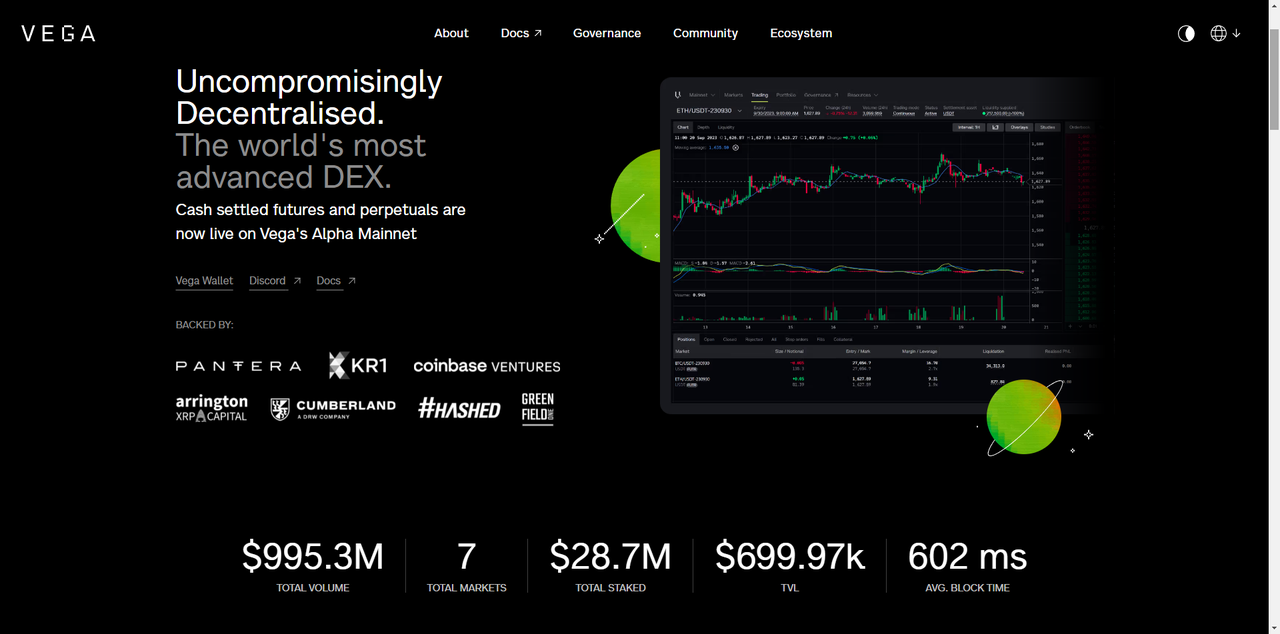Viewport: 1280px width, 634px height.
Task: Click the #Hashed logo
Action: 459,408
